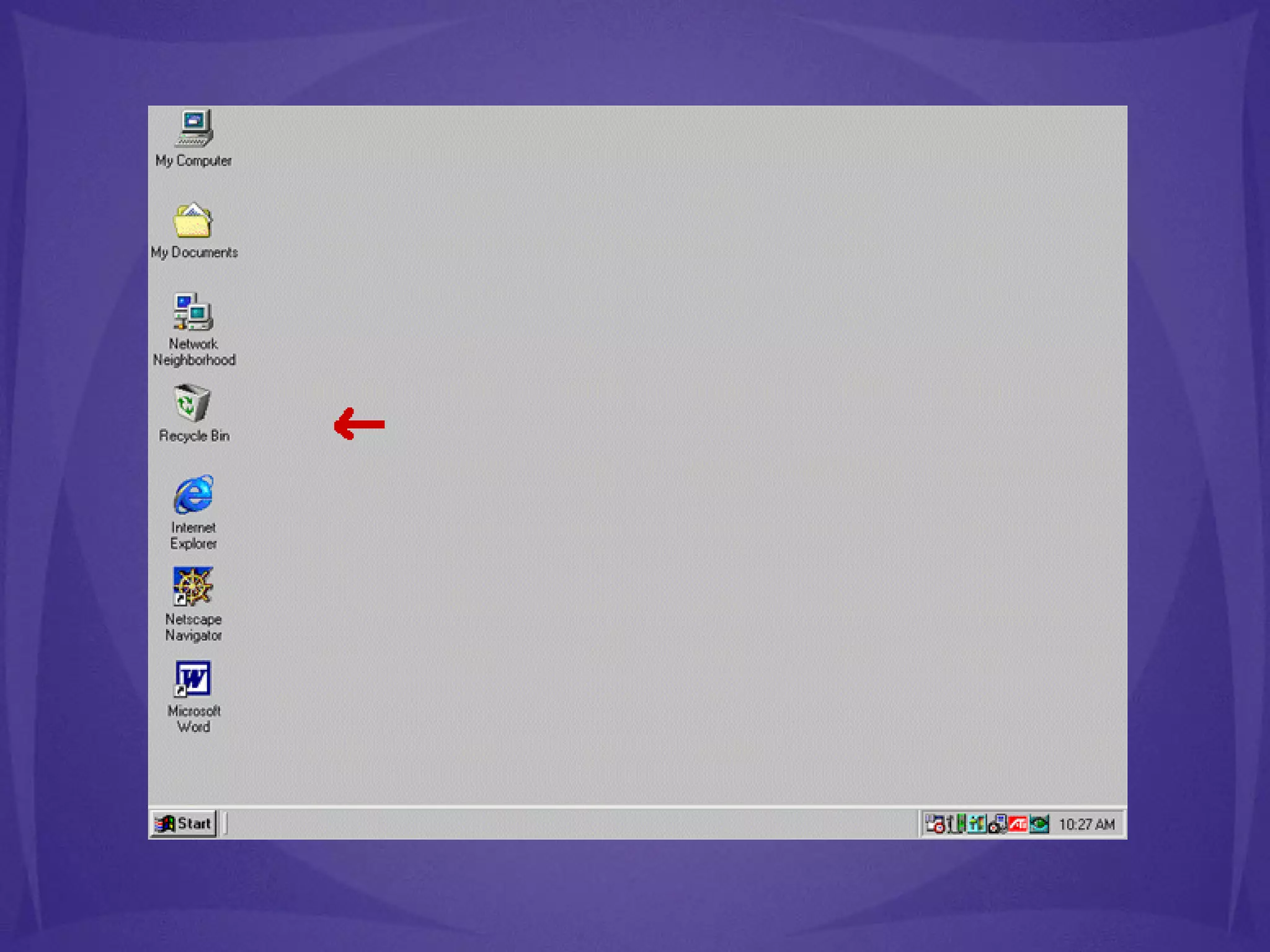1270x952 pixels.
Task: Click the Microsoft Word shortcut icon
Action: (193, 679)
